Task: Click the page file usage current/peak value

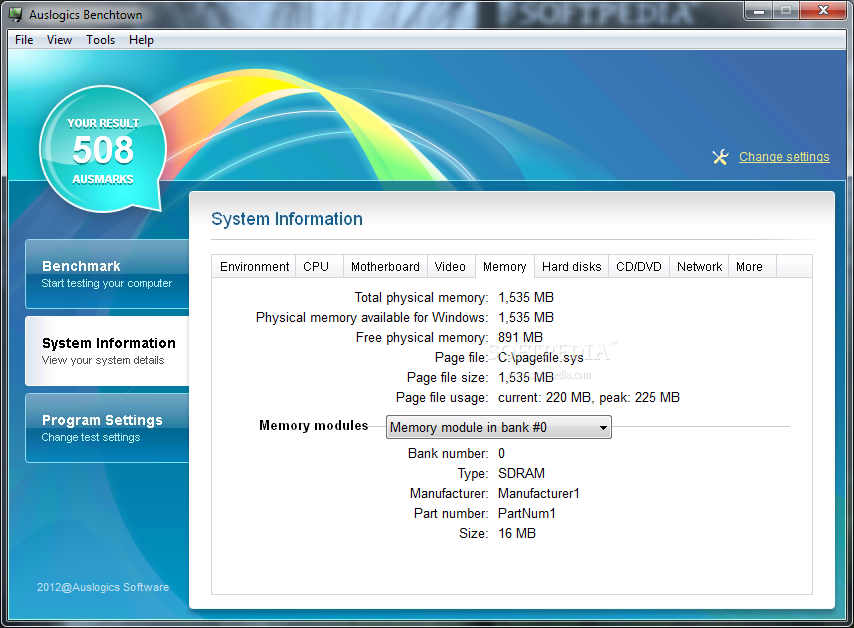Action: click(x=589, y=398)
